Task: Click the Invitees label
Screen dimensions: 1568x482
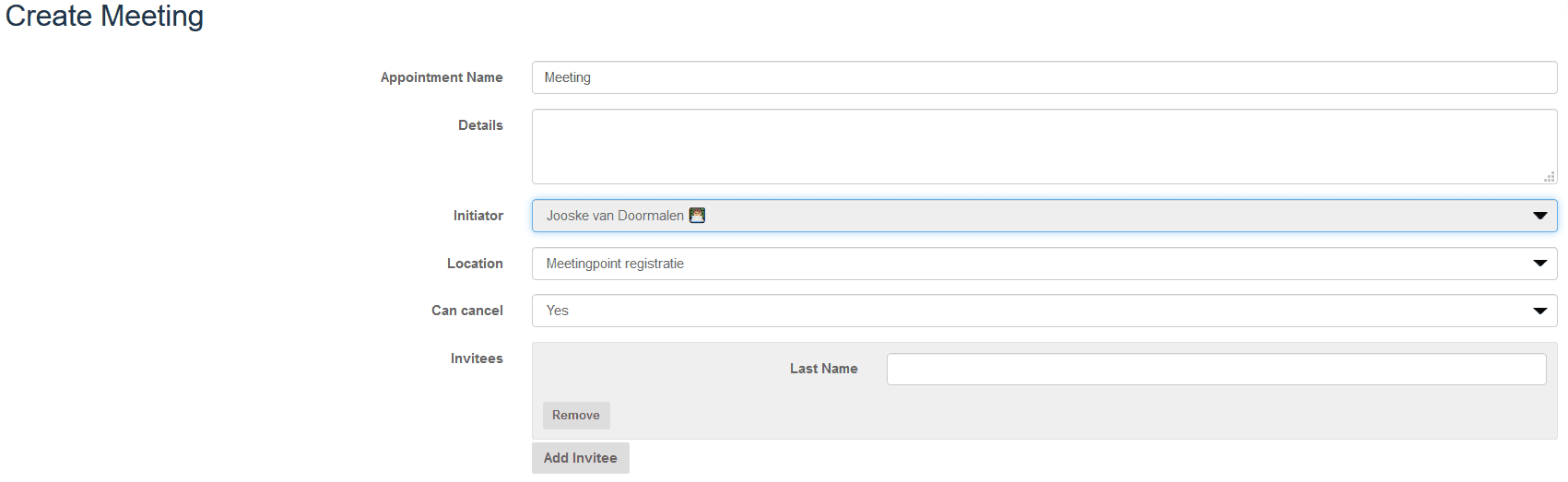Action: (477, 359)
